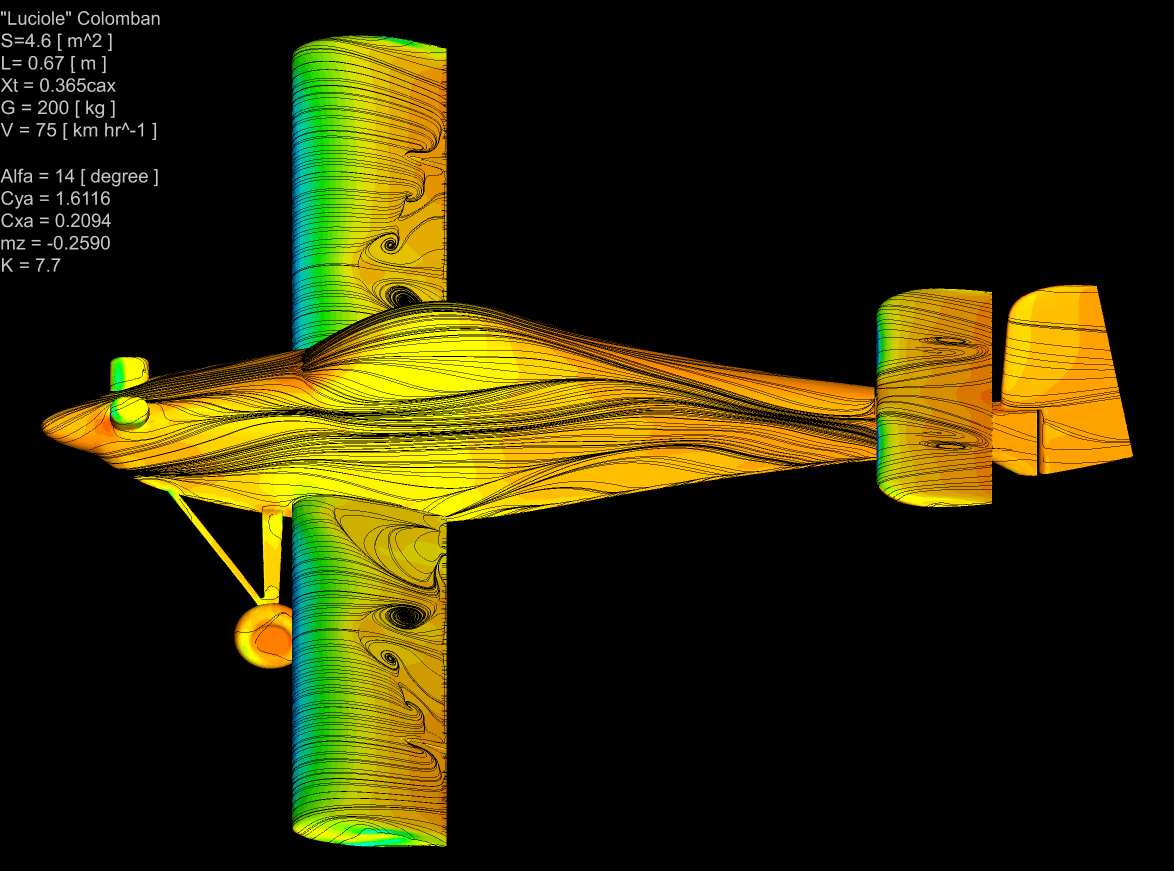Screen dimensions: 1174x871
Task: Click the large dark vortex on lower wing
Action: tap(407, 614)
